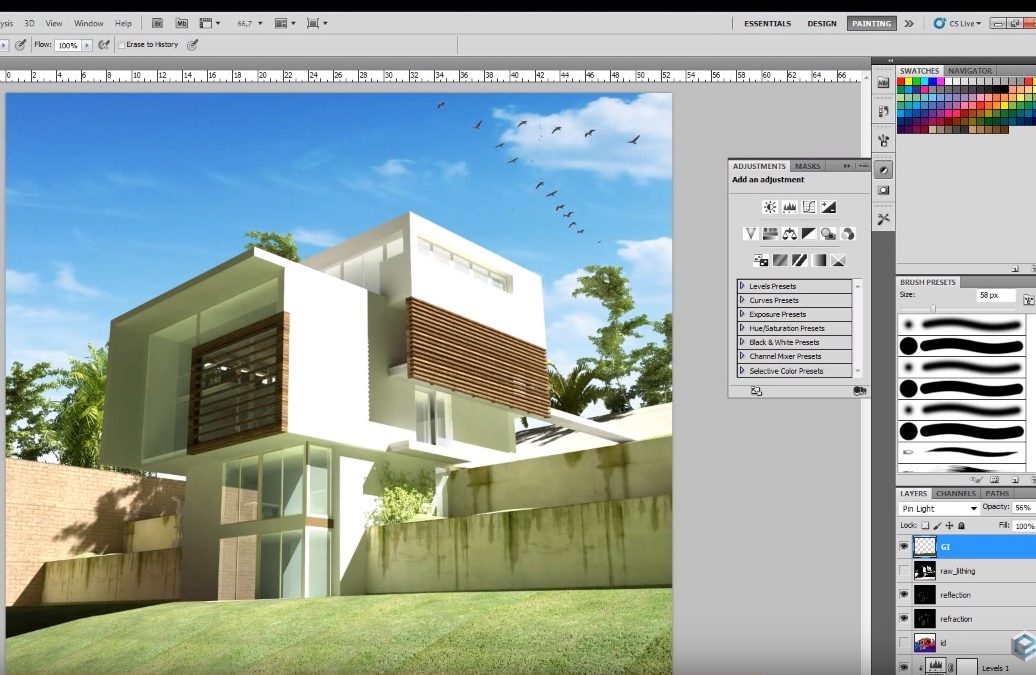Add a Curves adjustment
Viewport: 1036px width, 675px height.
pos(808,207)
